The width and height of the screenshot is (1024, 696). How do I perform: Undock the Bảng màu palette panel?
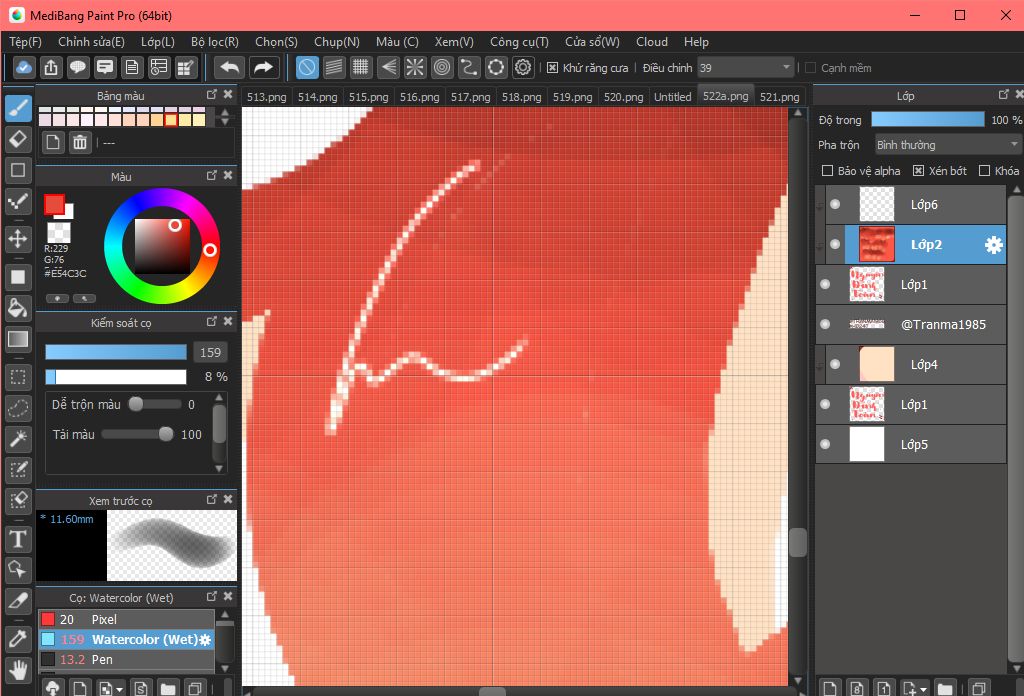click(212, 95)
